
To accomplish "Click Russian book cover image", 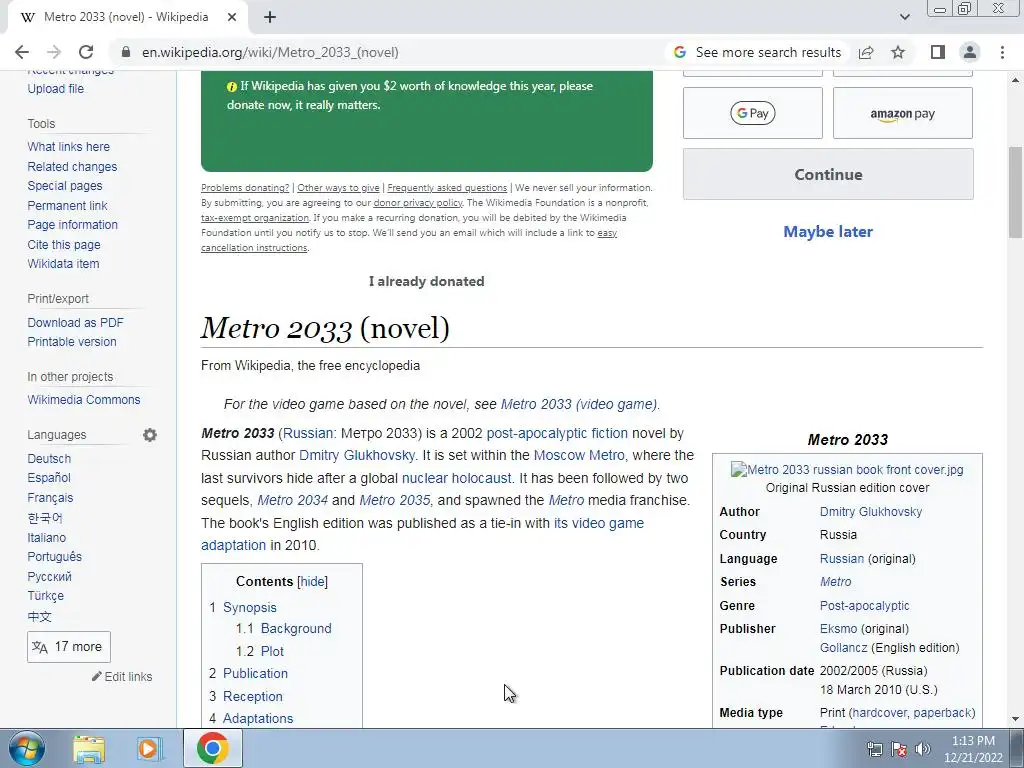I will point(847,470).
